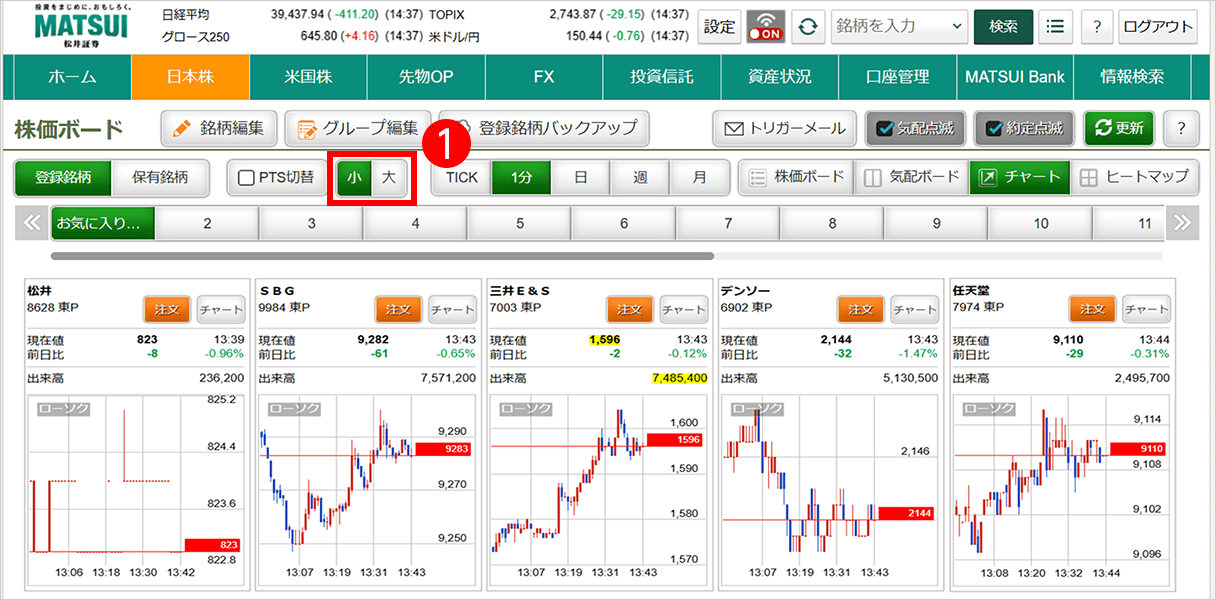Screen dimensions: 1216x600
Task: Open the 設定 settings button
Action: [720, 27]
